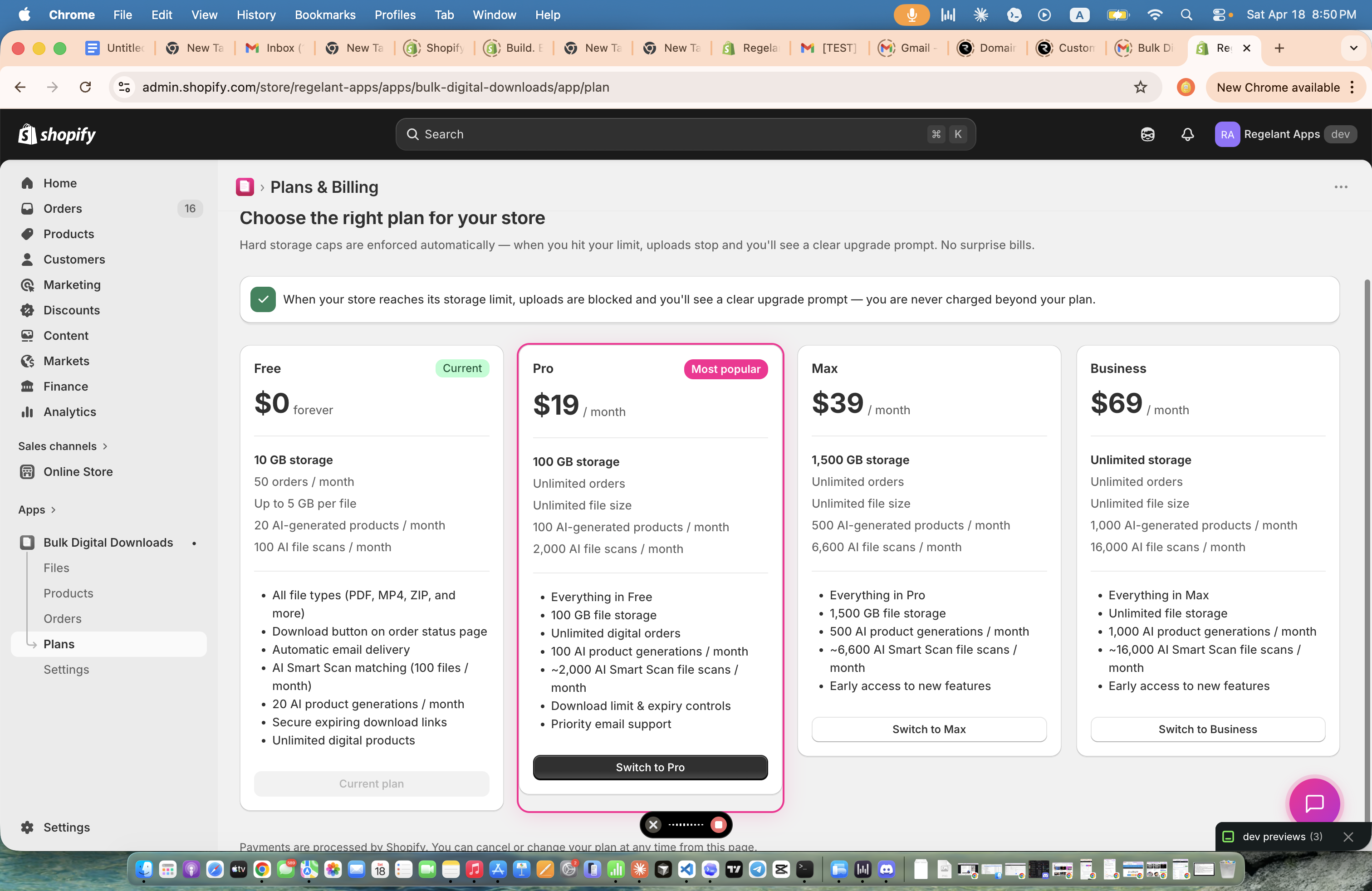Toggle the microphone in the menu bar

(911, 15)
